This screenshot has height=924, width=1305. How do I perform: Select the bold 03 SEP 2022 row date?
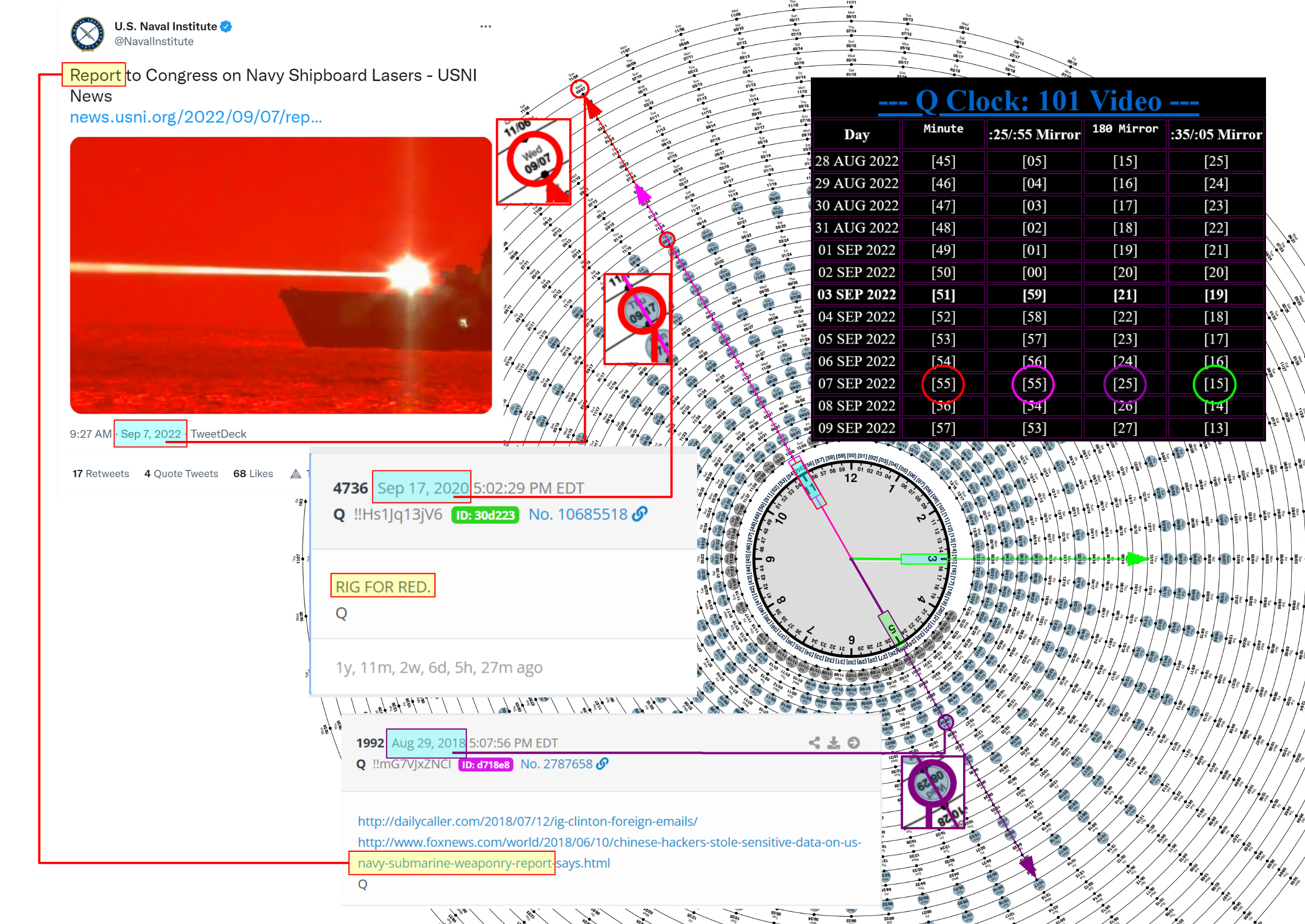[857, 294]
